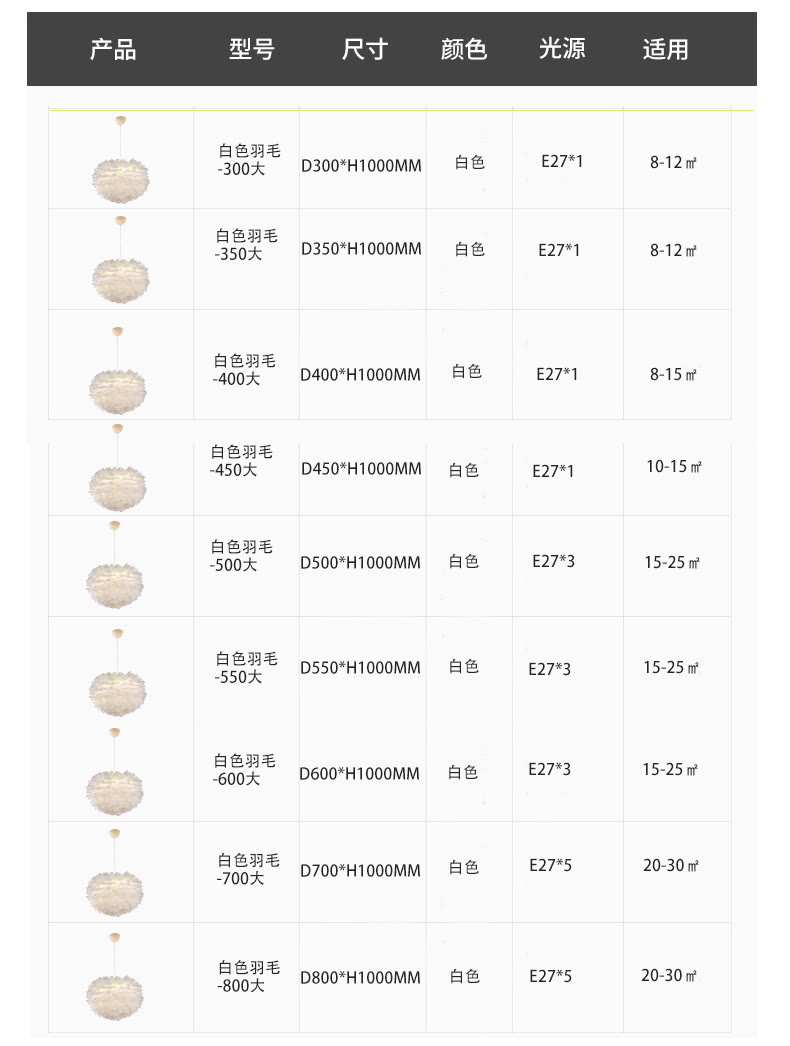Click the 700 size feather lamp picture
Viewport: 790px width, 1046px height.
pyautogui.click(x=115, y=873)
